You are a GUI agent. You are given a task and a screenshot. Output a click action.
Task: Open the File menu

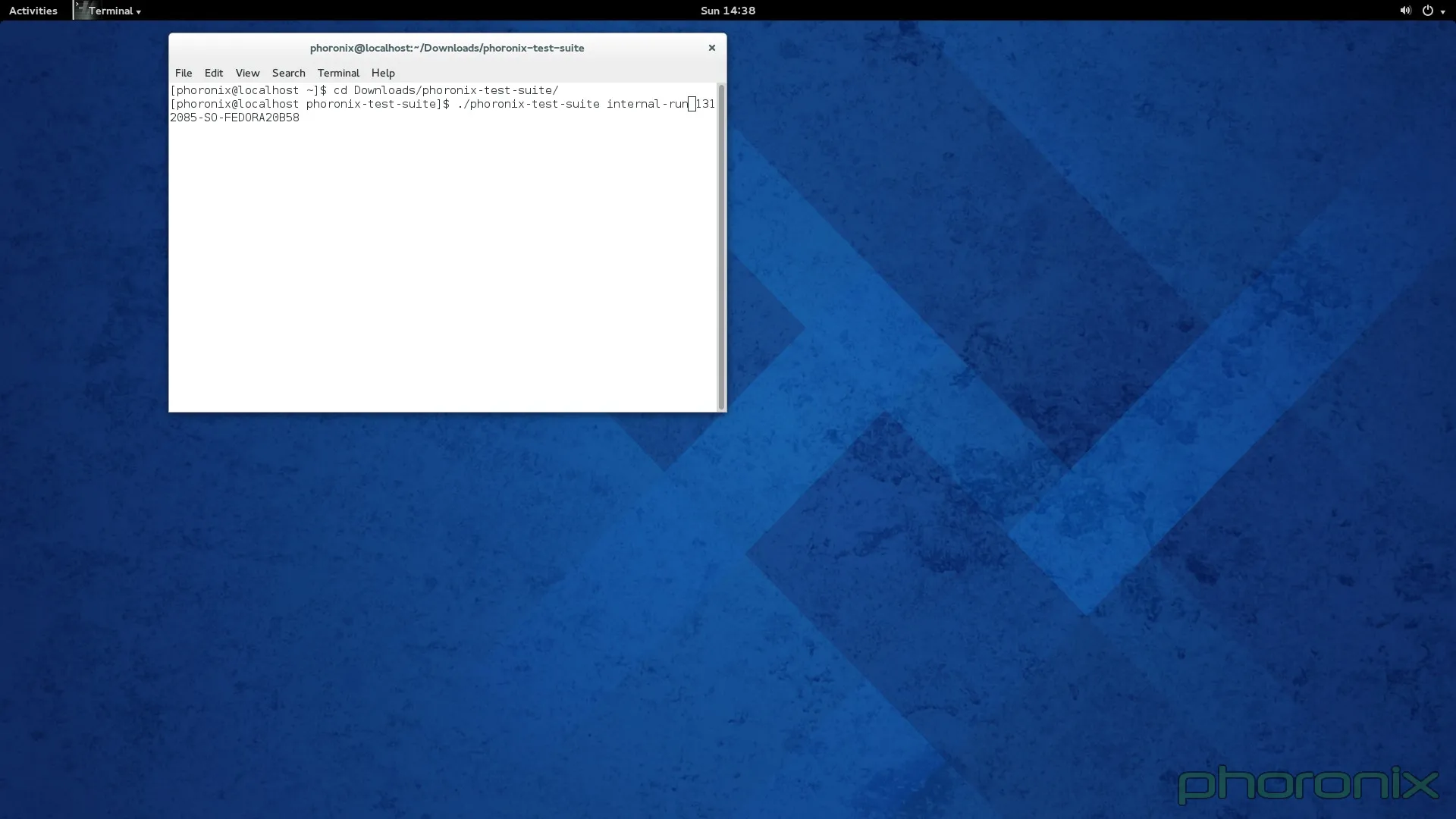point(184,73)
